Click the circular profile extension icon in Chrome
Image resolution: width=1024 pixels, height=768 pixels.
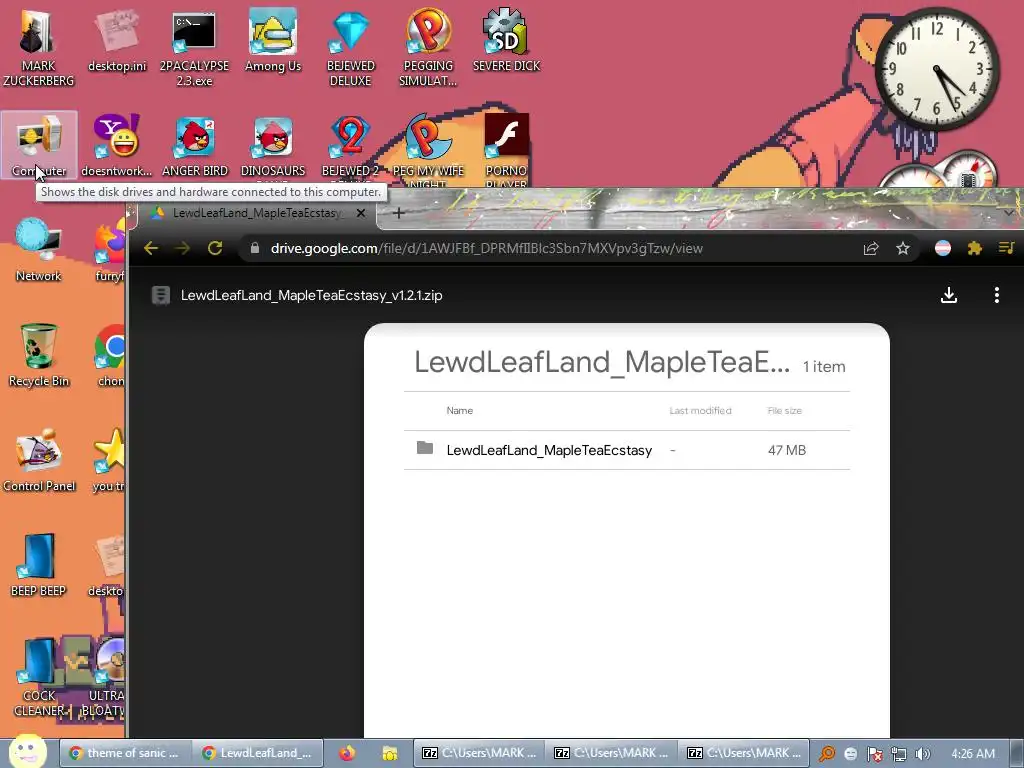click(x=942, y=248)
